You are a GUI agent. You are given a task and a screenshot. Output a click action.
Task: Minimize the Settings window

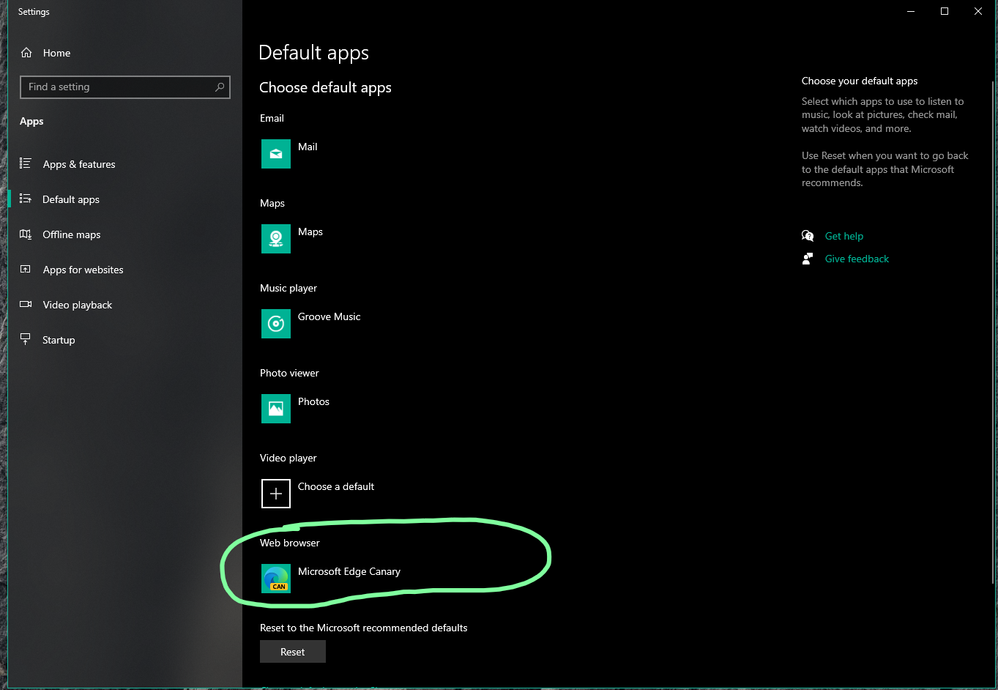[x=911, y=11]
